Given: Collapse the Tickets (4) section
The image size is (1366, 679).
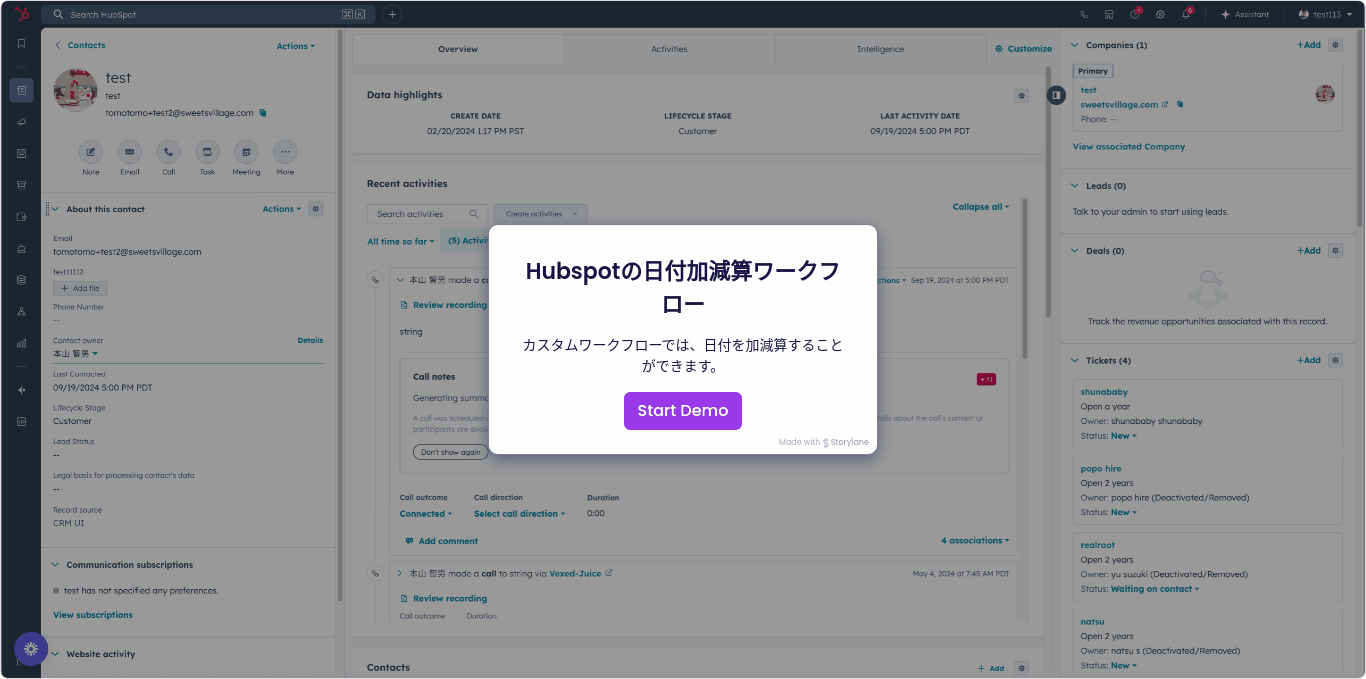Looking at the screenshot, I should pyautogui.click(x=1076, y=360).
